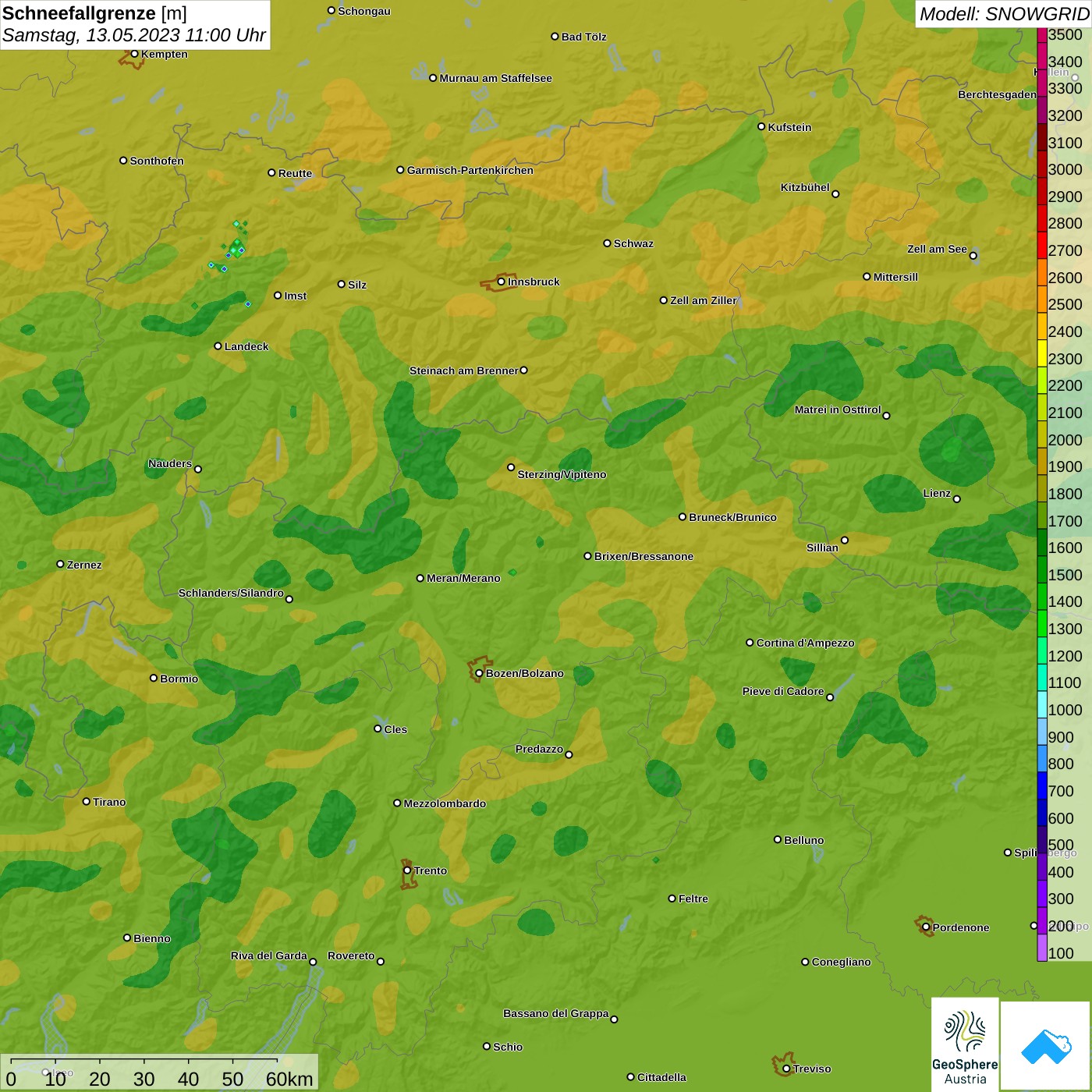Click the Cortina d'Ampezzo marker dot
The width and height of the screenshot is (1092, 1092).
(x=750, y=643)
